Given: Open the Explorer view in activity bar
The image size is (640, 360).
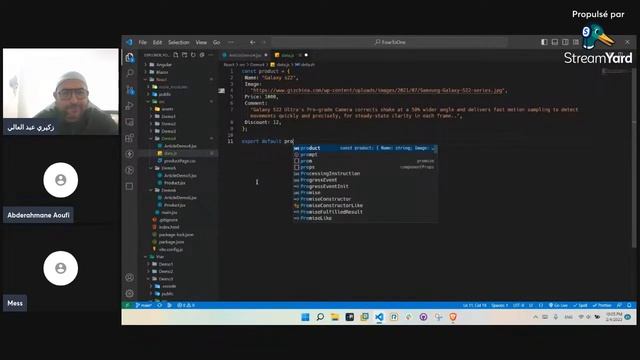Looking at the screenshot, I should [x=130, y=58].
